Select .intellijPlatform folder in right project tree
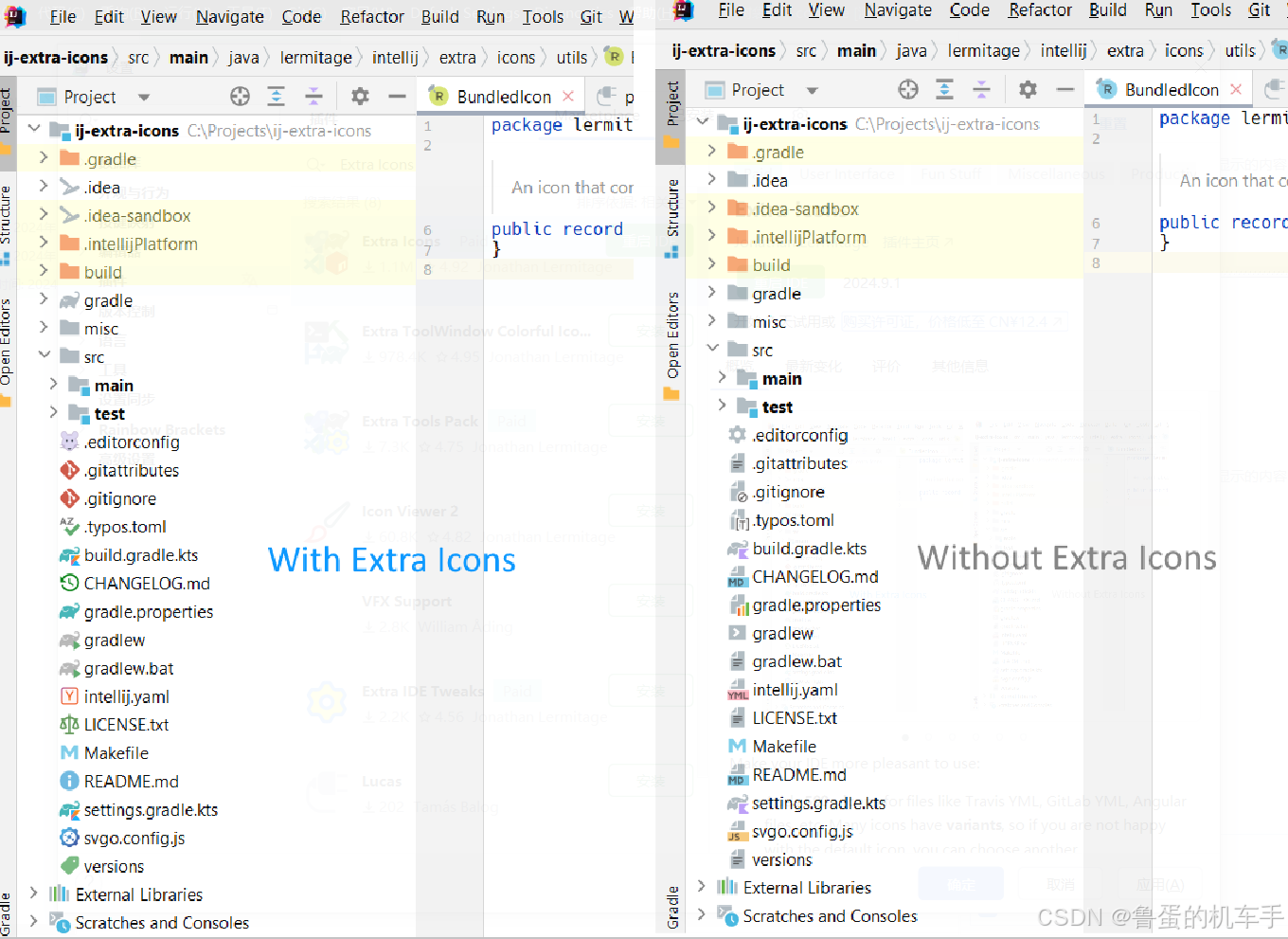The image size is (1288, 939). tap(809, 237)
